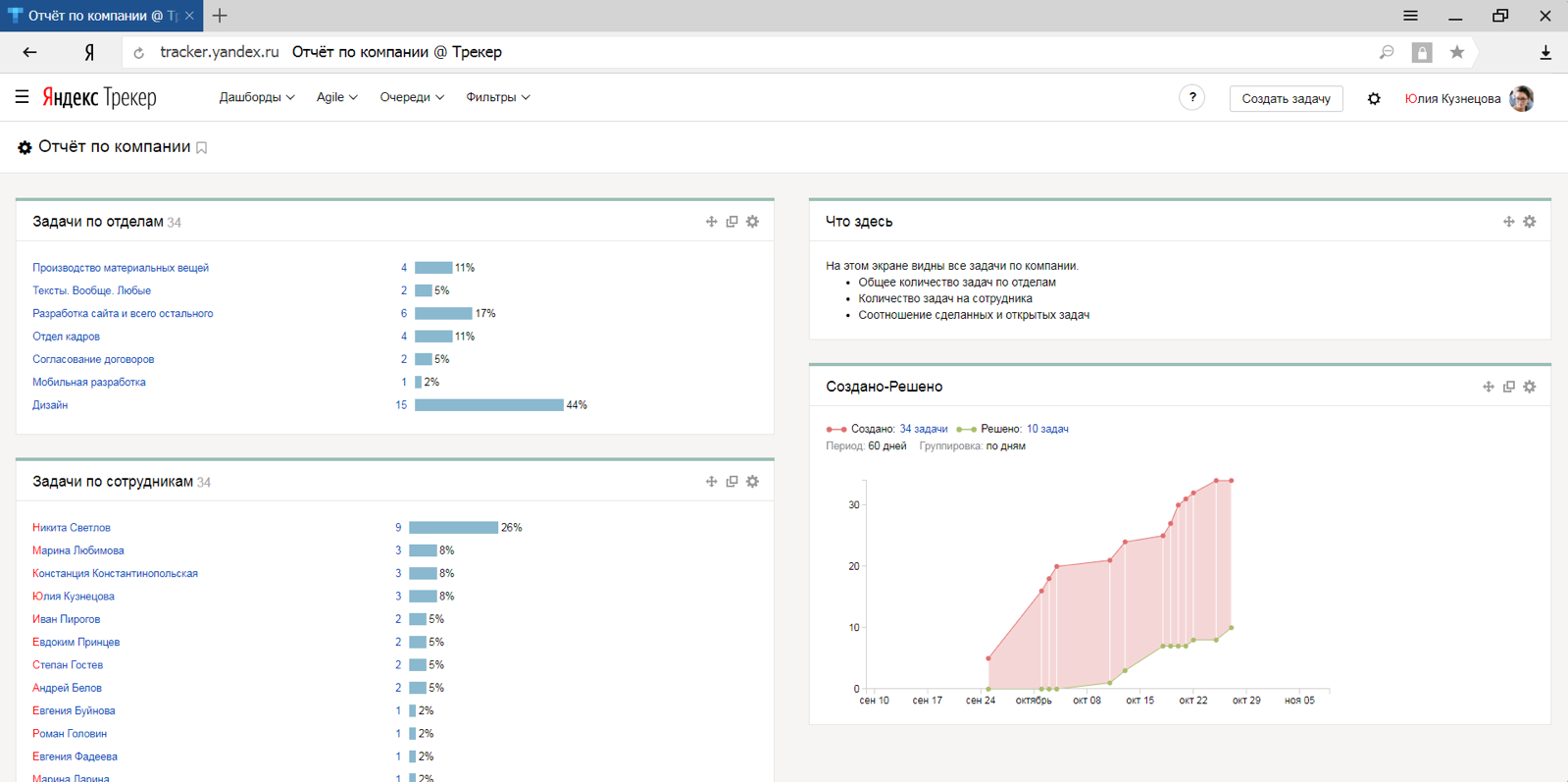The image size is (1568, 782).
Task: Open browser downloads arrow
Action: click(x=1545, y=52)
